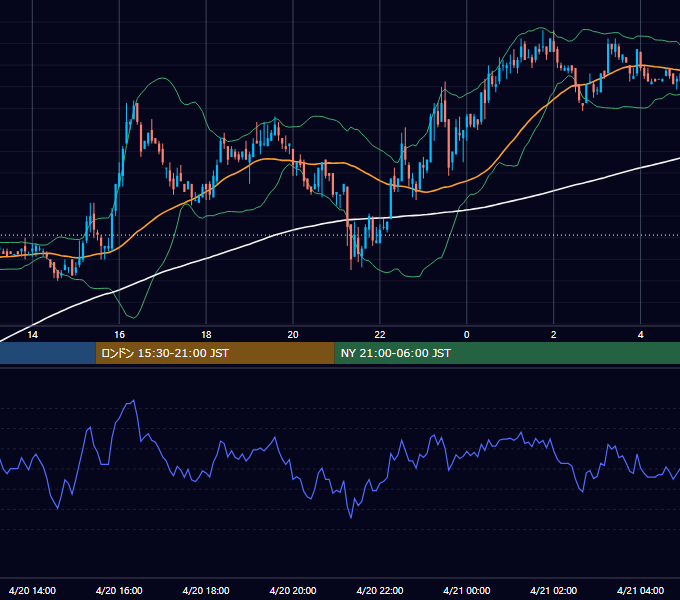680x600 pixels.
Task: Click the 4/21 00:00 date label
Action: 467,590
